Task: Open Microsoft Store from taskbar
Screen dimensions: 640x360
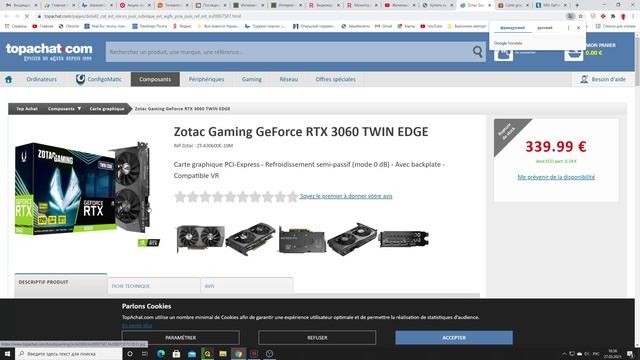Action: tap(176, 353)
